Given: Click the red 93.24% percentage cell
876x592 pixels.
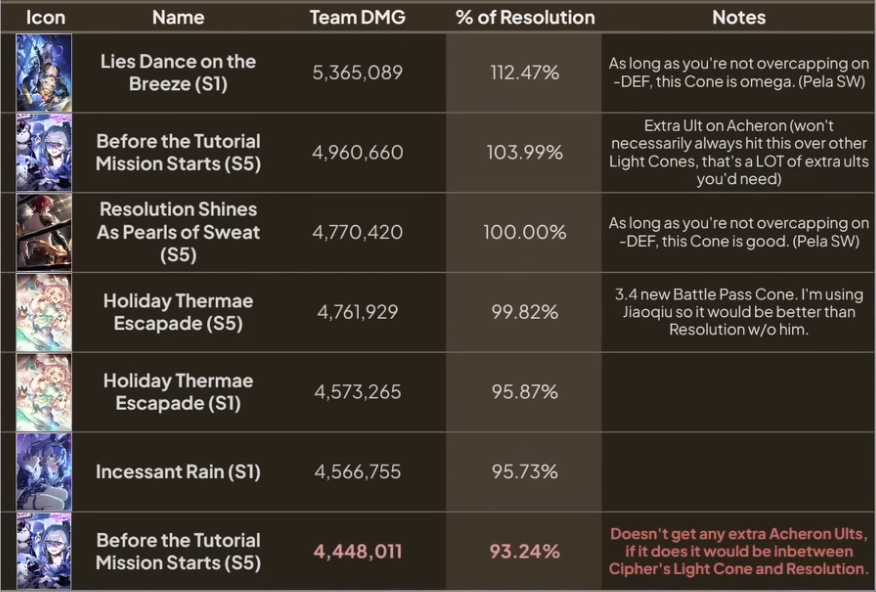Looking at the screenshot, I should (x=525, y=552).
